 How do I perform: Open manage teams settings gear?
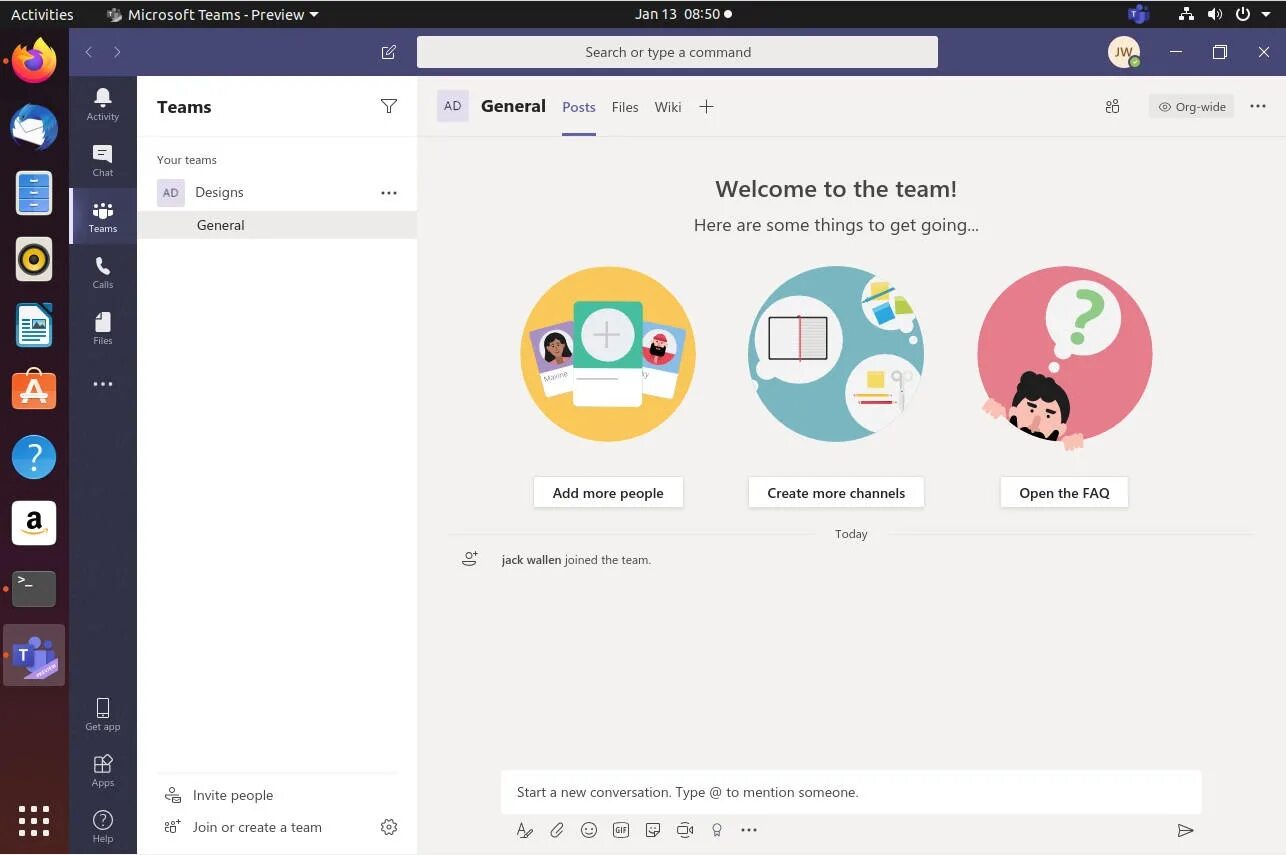(x=389, y=827)
